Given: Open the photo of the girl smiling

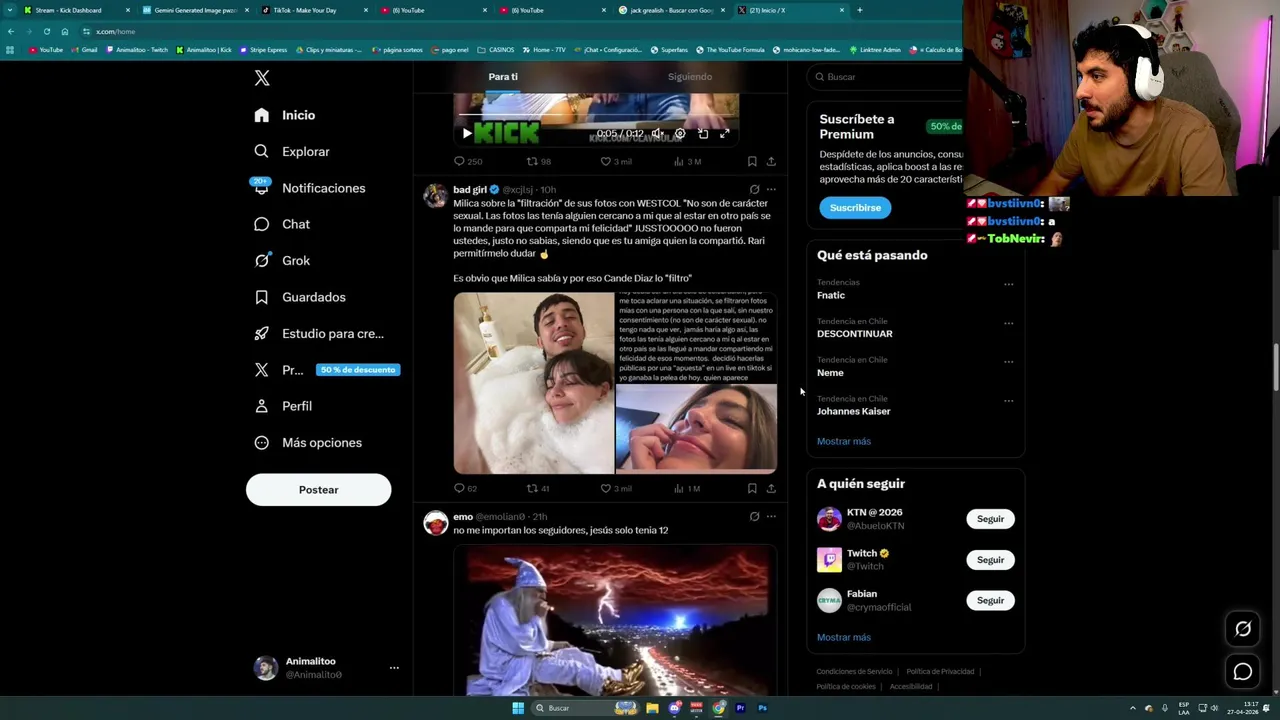Looking at the screenshot, I should 696,428.
